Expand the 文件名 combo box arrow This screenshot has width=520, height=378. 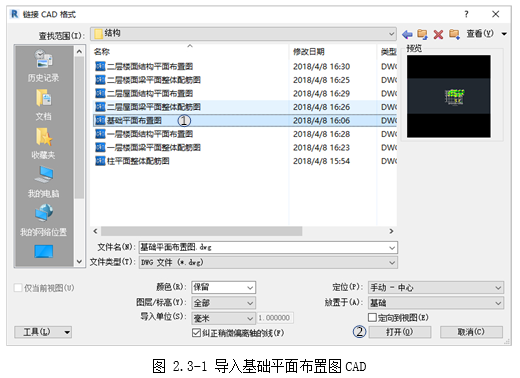coord(392,248)
